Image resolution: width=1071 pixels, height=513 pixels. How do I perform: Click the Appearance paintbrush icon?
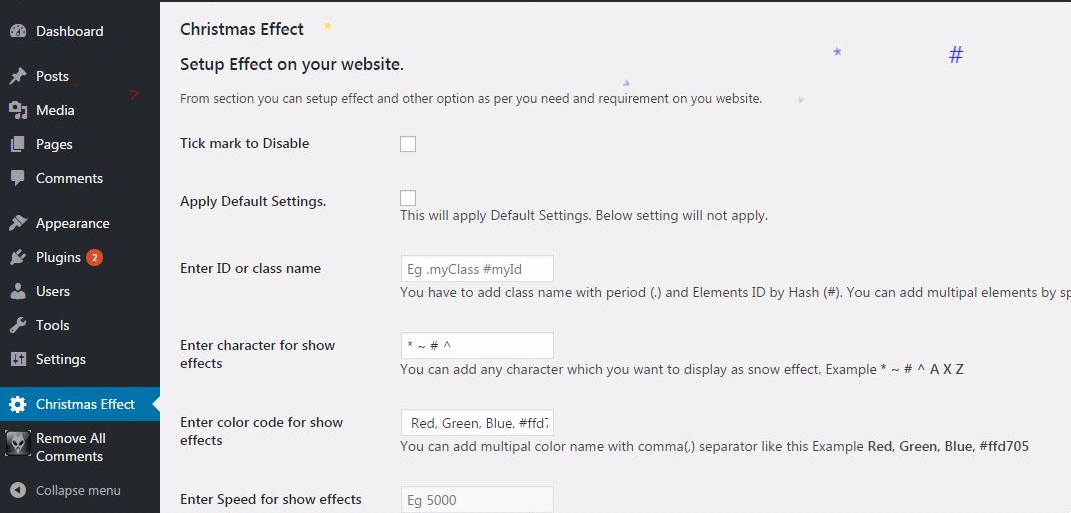point(18,223)
